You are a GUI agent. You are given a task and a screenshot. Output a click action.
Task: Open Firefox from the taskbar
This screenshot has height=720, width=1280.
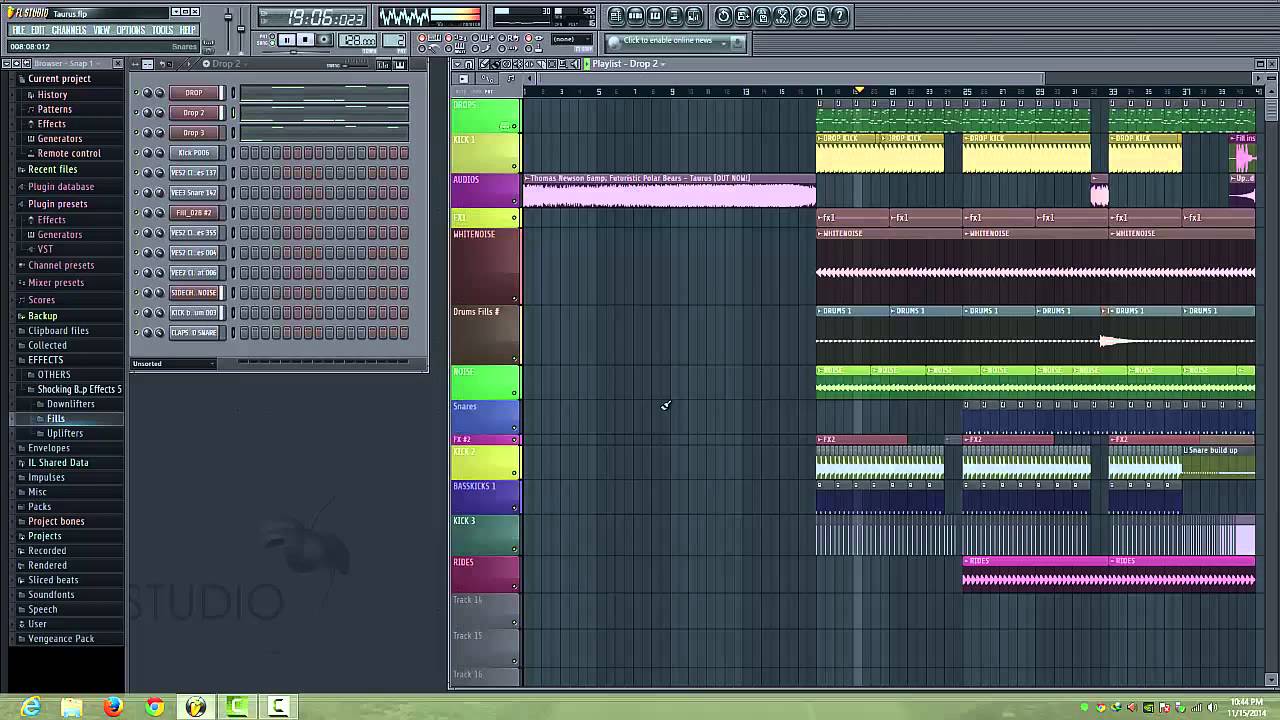(x=113, y=707)
